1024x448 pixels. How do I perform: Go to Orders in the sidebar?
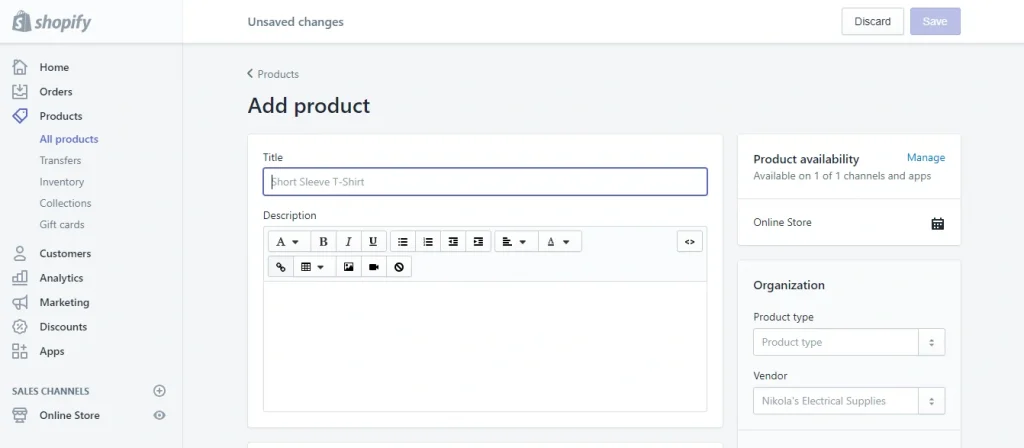[x=56, y=92]
